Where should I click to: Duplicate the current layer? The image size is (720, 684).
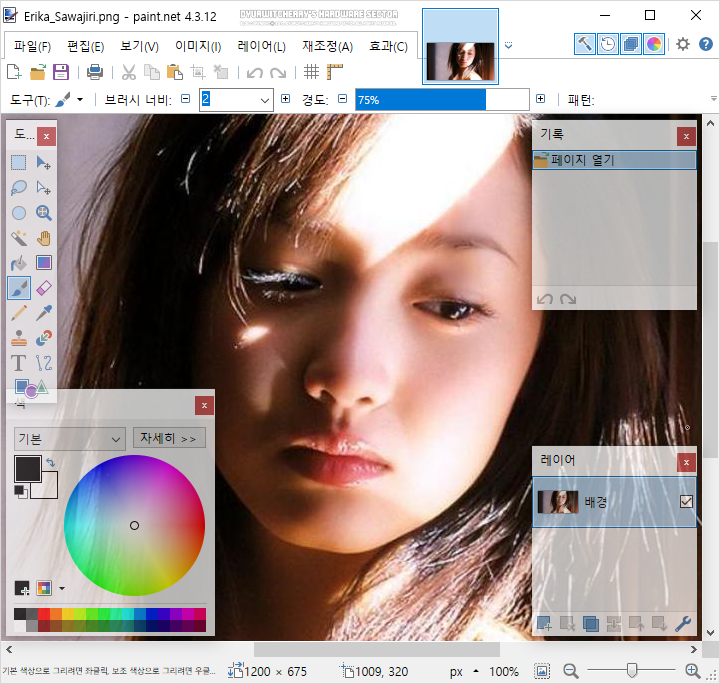click(591, 623)
